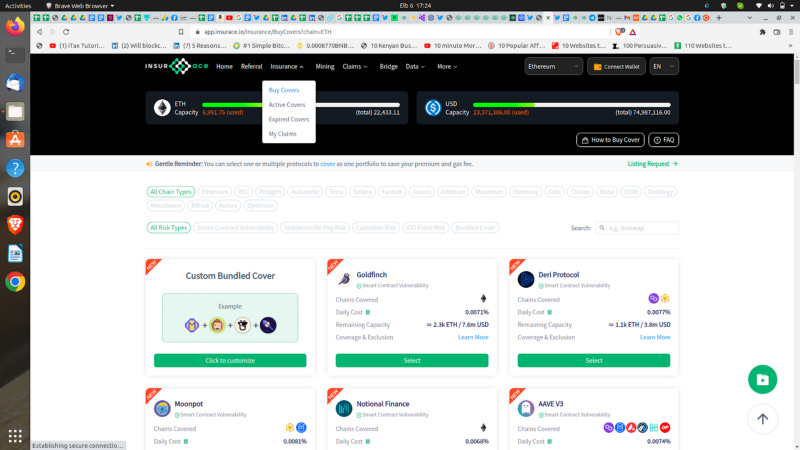Open Firefox from the Ubuntu dock
This screenshot has width=800, height=450.
15,26
